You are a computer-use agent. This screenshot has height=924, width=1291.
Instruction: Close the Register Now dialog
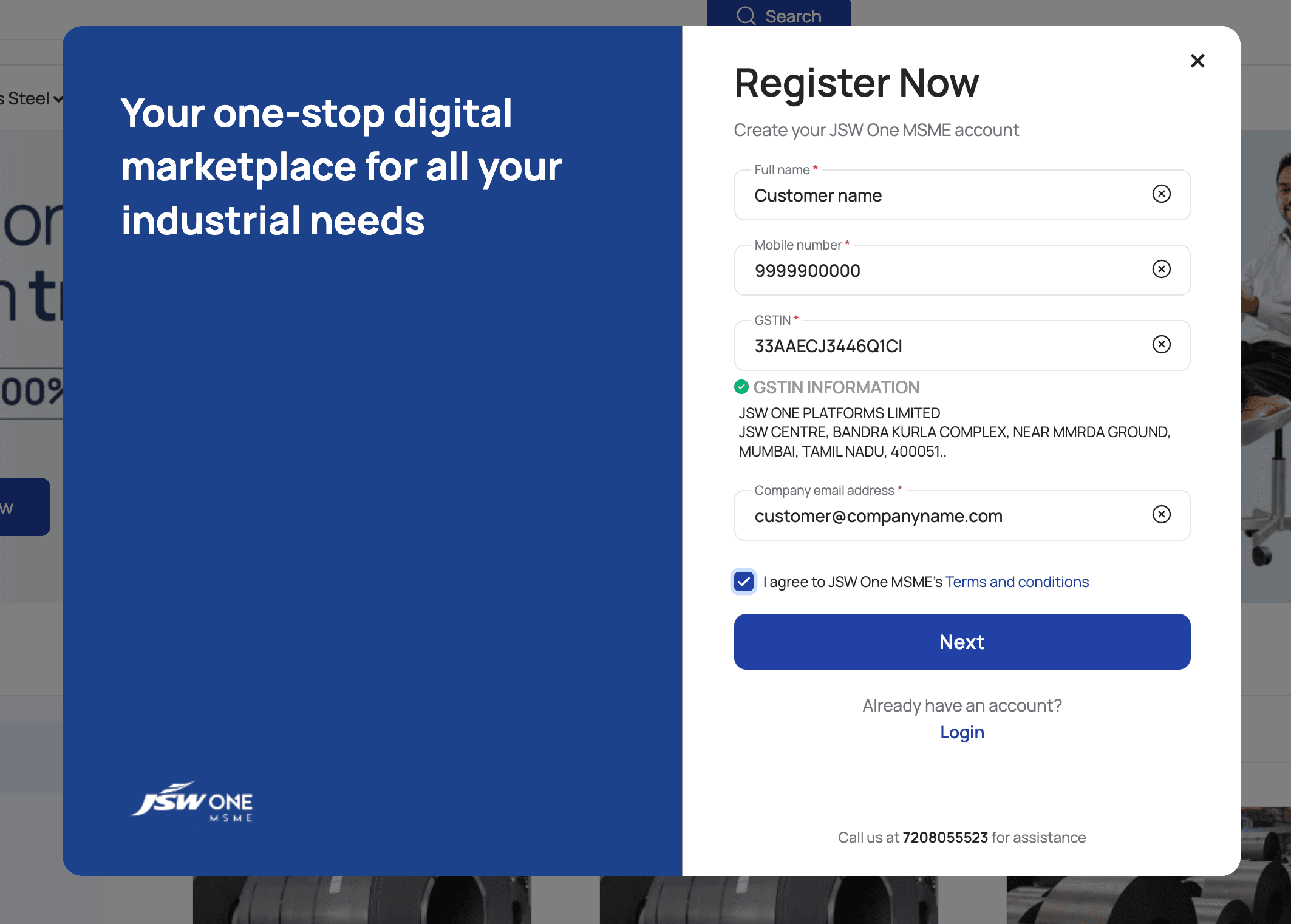click(1197, 61)
